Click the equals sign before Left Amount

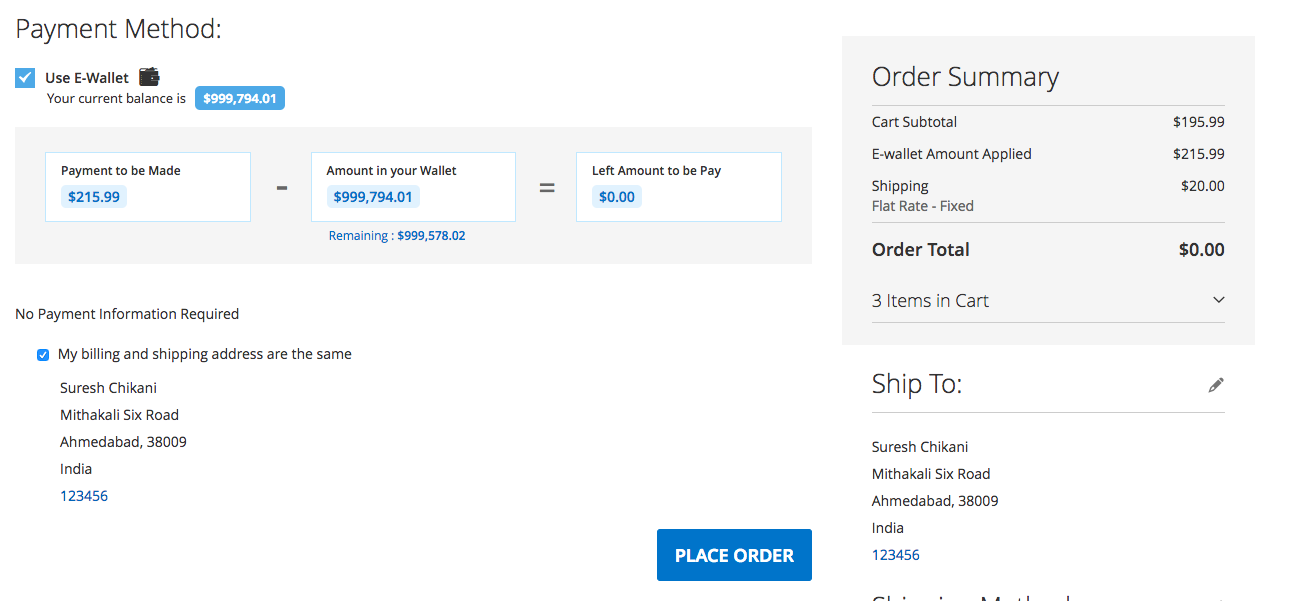coord(547,187)
